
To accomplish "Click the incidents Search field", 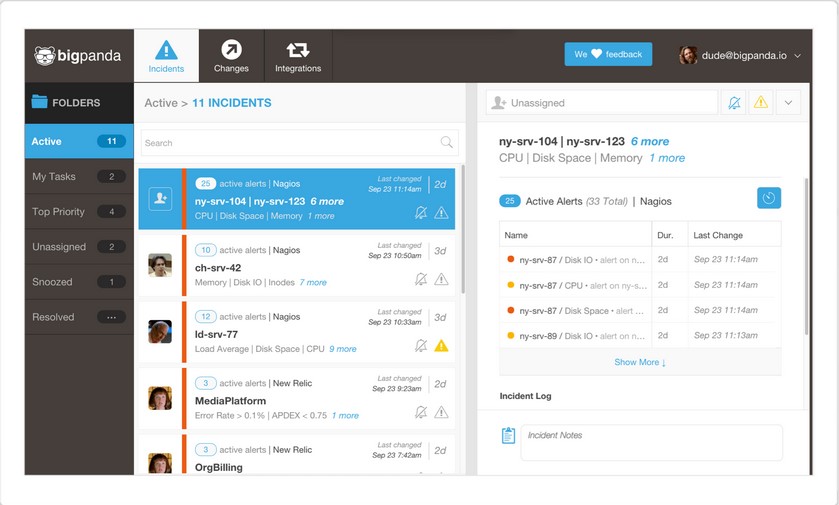I will [x=300, y=143].
